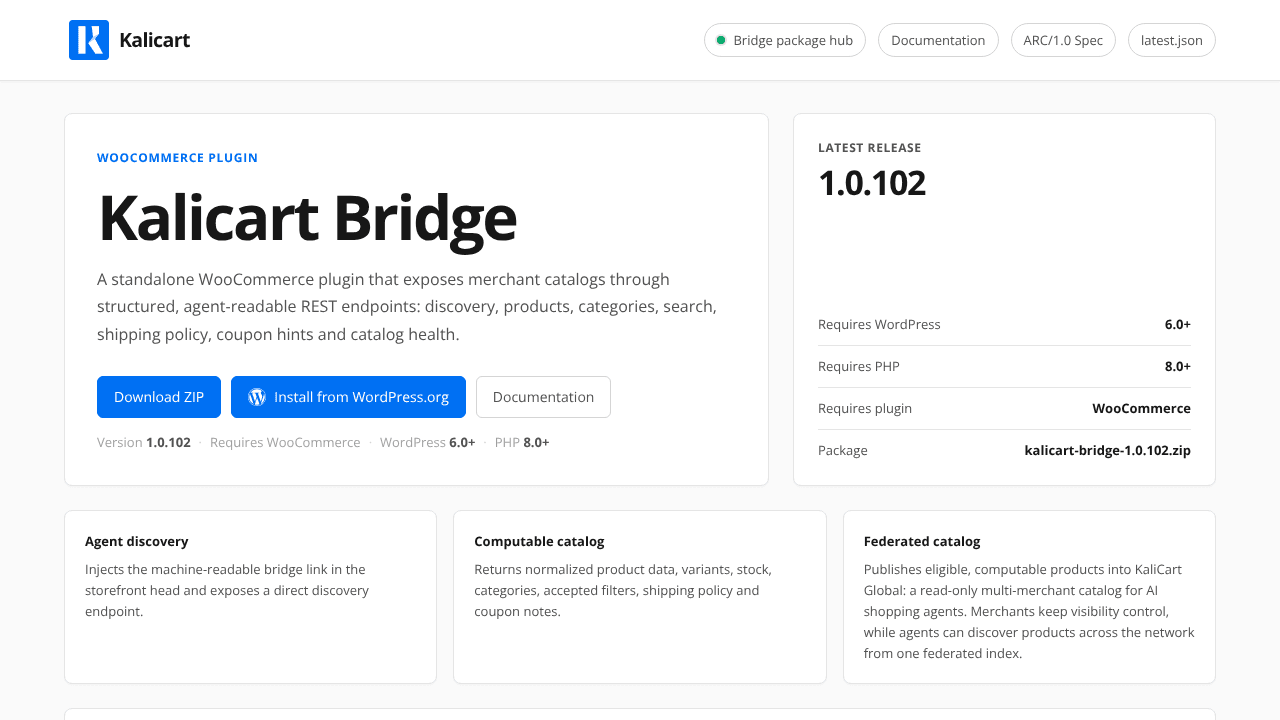The height and width of the screenshot is (720, 1280).
Task: Click the Computable catalog card title
Action: pyautogui.click(x=539, y=541)
